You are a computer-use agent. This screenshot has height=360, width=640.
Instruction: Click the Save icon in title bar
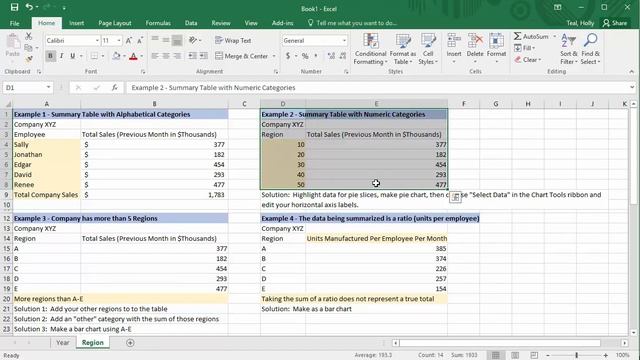[x=14, y=7]
